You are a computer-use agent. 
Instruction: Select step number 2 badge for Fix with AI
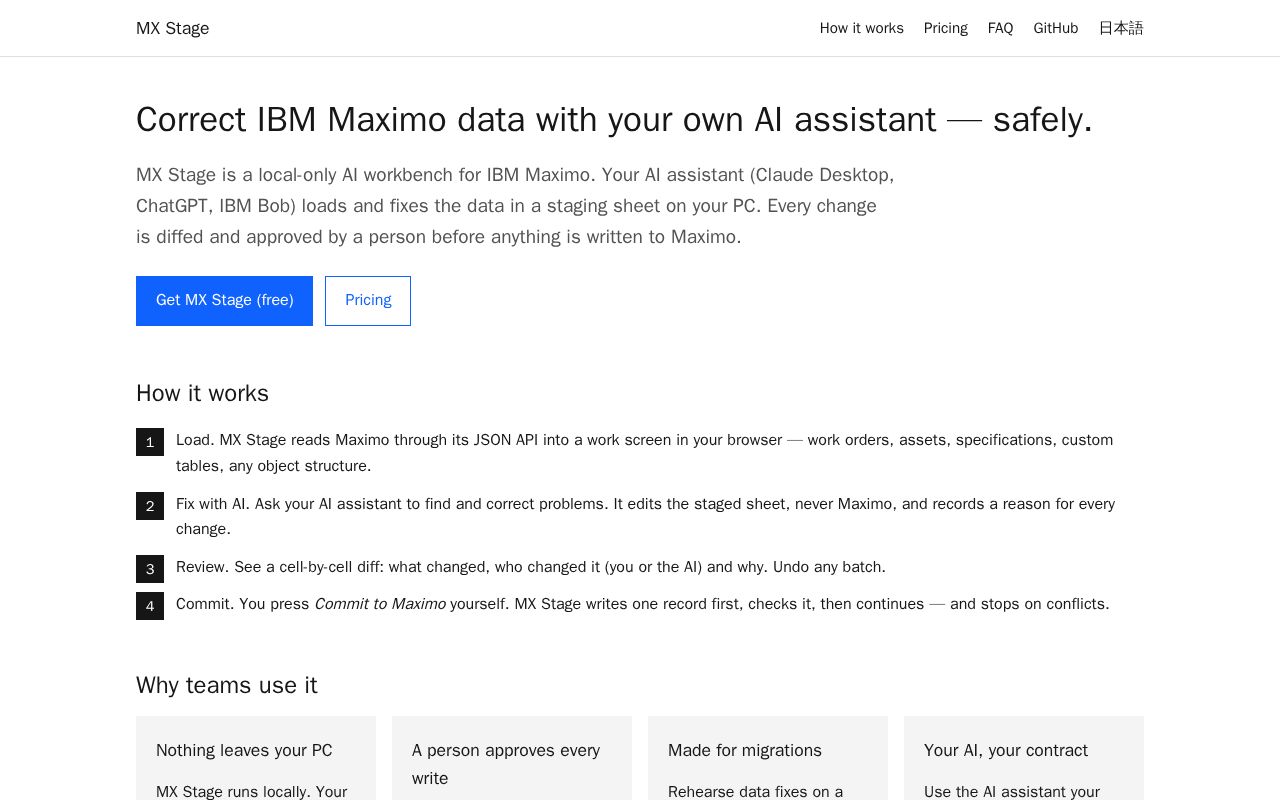tap(150, 506)
